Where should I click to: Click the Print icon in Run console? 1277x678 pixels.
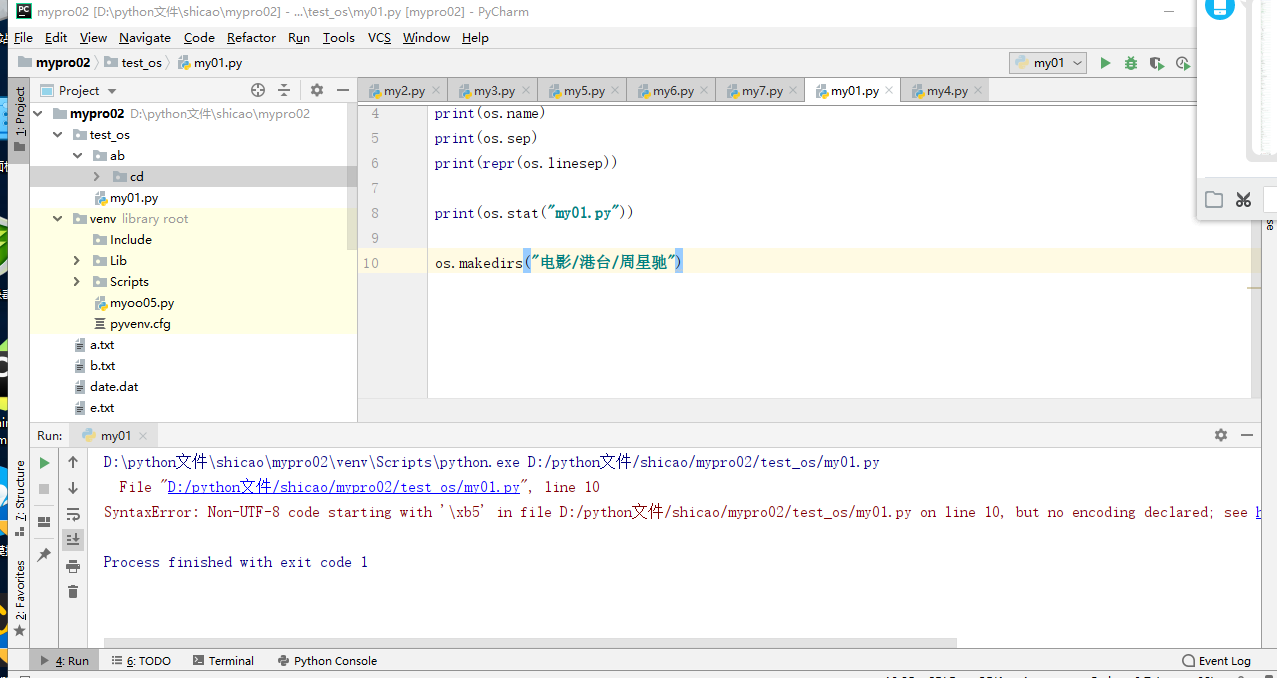[x=73, y=566]
